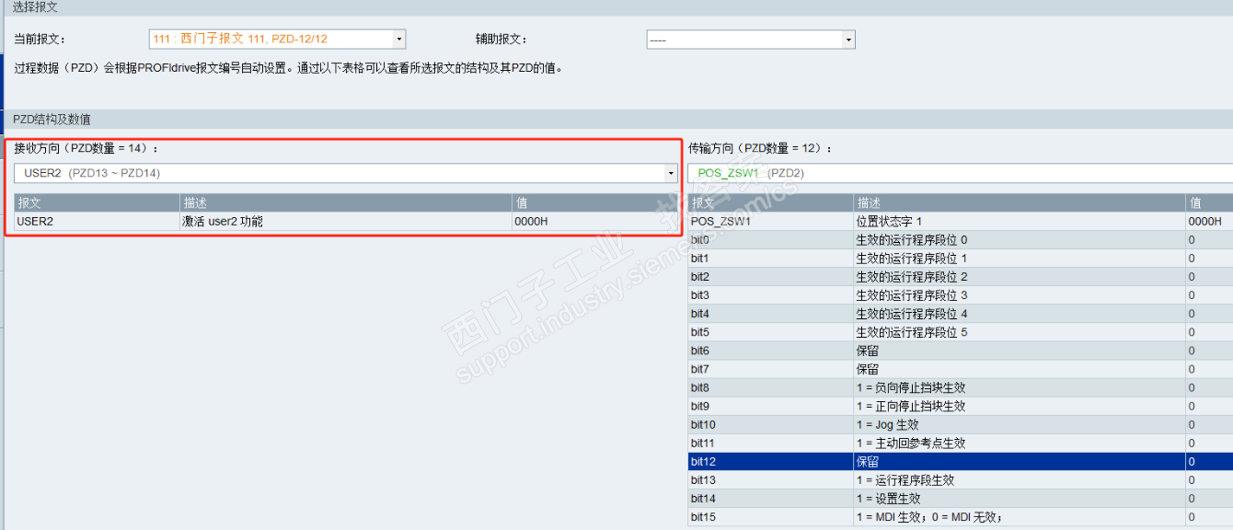Image resolution: width=1233 pixels, height=530 pixels.
Task: Click 1 = 主动回参考点生效 description
Action: tap(910, 443)
